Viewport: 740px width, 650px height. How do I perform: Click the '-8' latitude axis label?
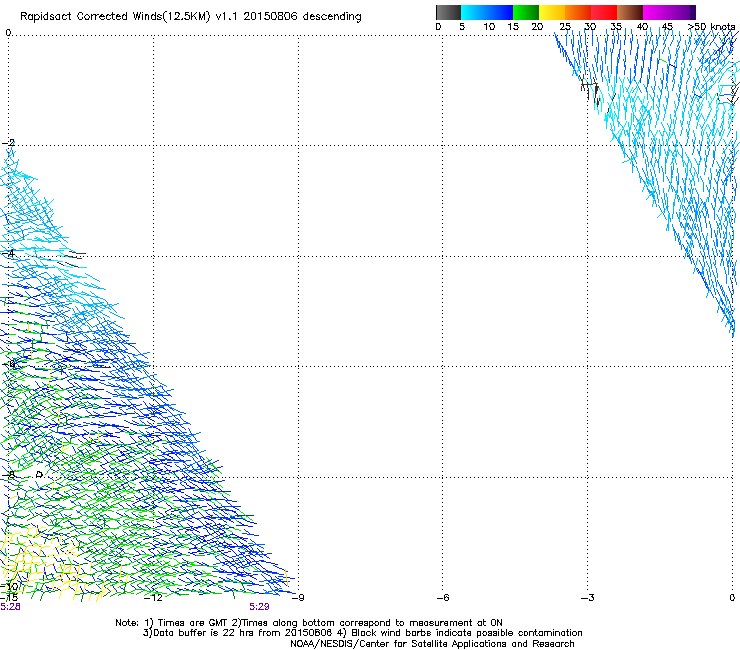pyautogui.click(x=8, y=474)
